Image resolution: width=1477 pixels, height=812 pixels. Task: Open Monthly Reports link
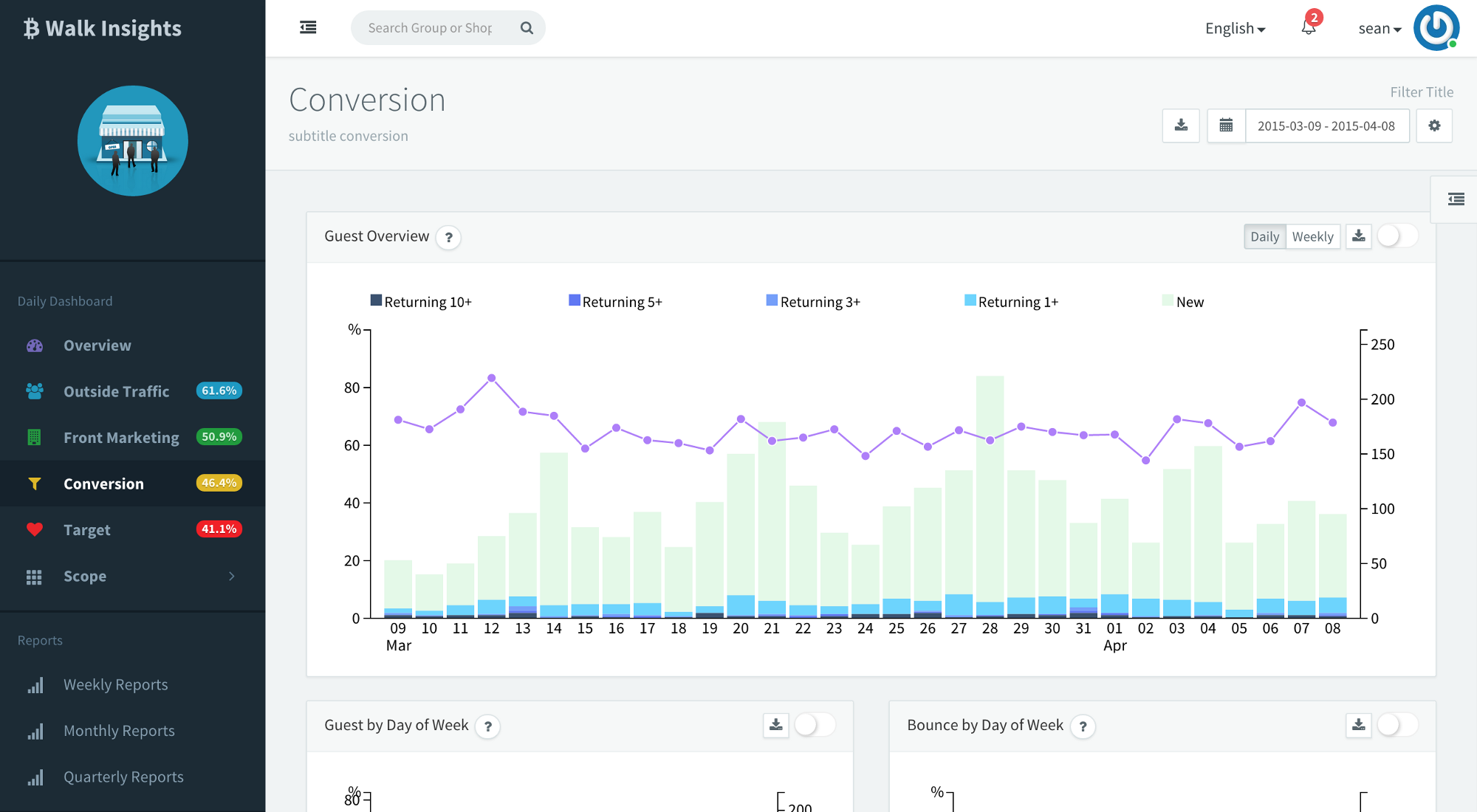[119, 731]
